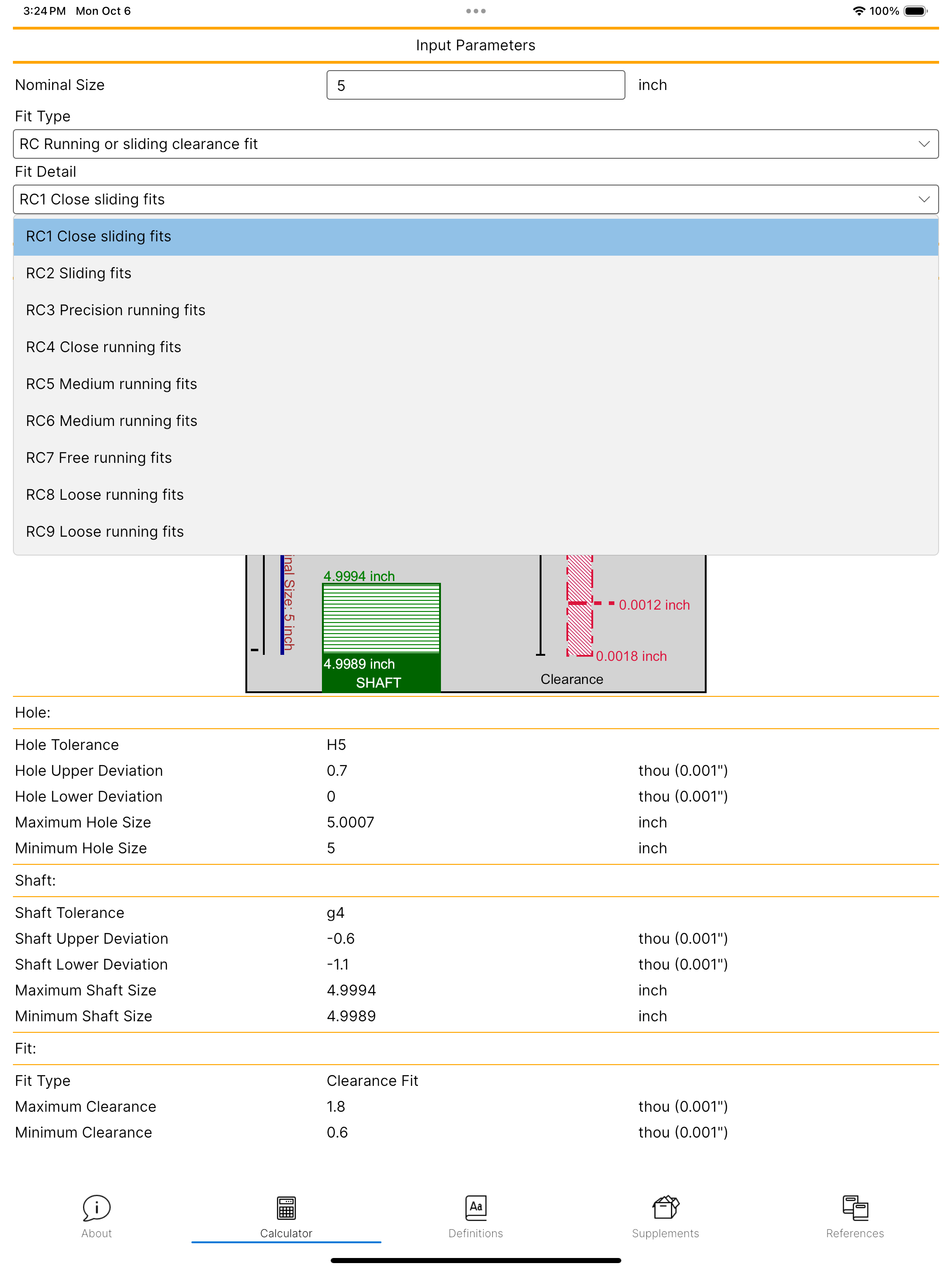The height and width of the screenshot is (1270, 952).
Task: Open the RC Running or sliding clearance fit combo box
Action: pos(476,144)
